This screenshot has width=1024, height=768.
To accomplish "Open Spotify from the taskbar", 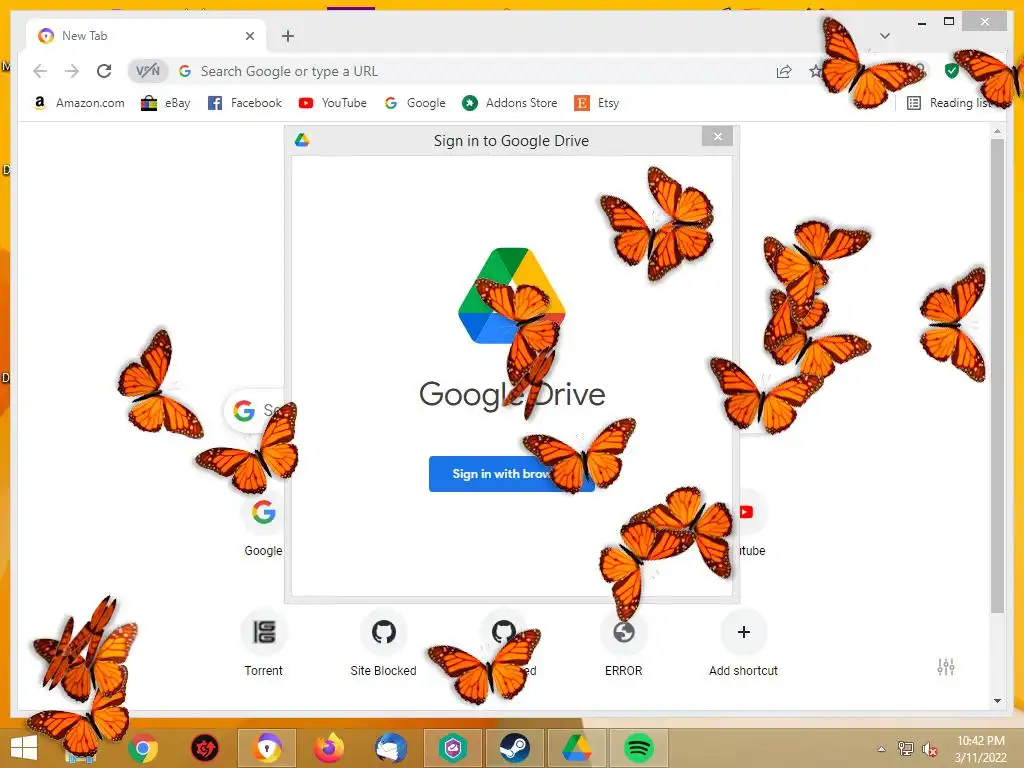I will point(639,748).
